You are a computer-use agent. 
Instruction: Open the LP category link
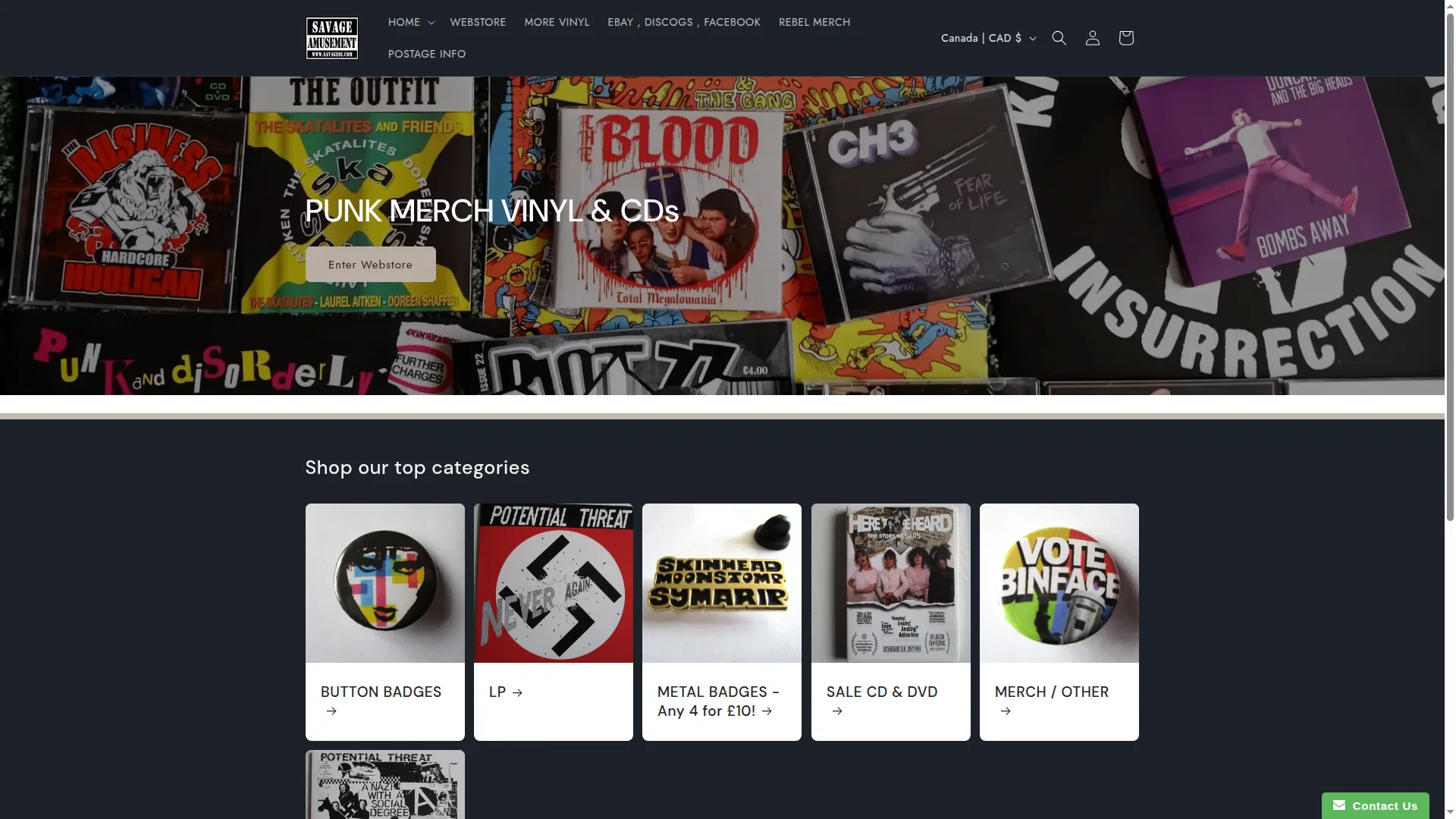(x=506, y=692)
